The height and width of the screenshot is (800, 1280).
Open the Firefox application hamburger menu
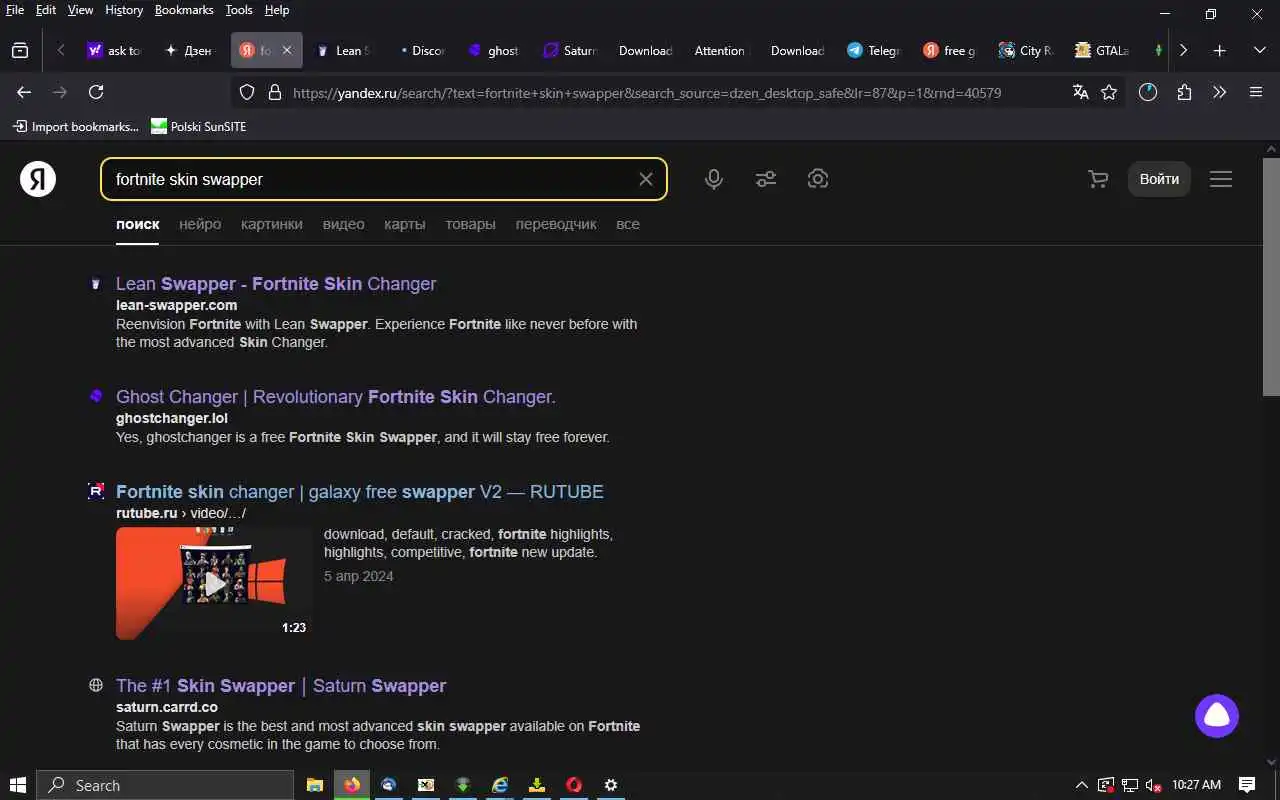click(1256, 92)
